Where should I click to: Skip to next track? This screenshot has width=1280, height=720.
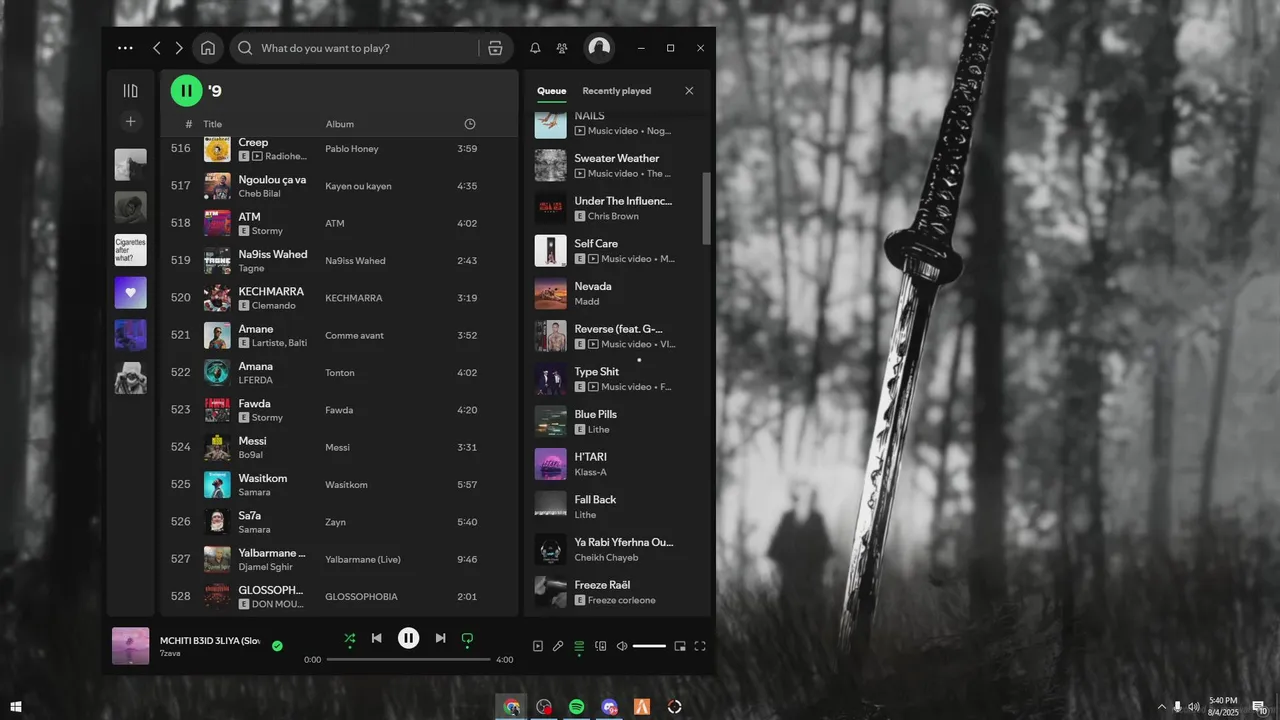440,638
